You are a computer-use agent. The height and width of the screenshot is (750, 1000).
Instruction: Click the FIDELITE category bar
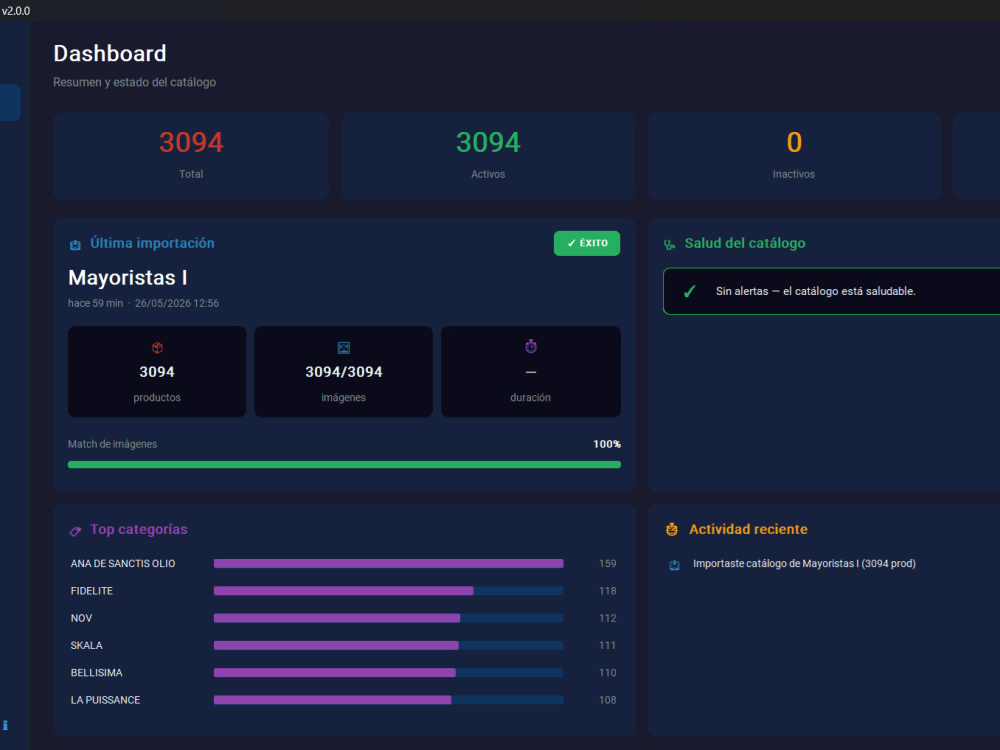388,591
